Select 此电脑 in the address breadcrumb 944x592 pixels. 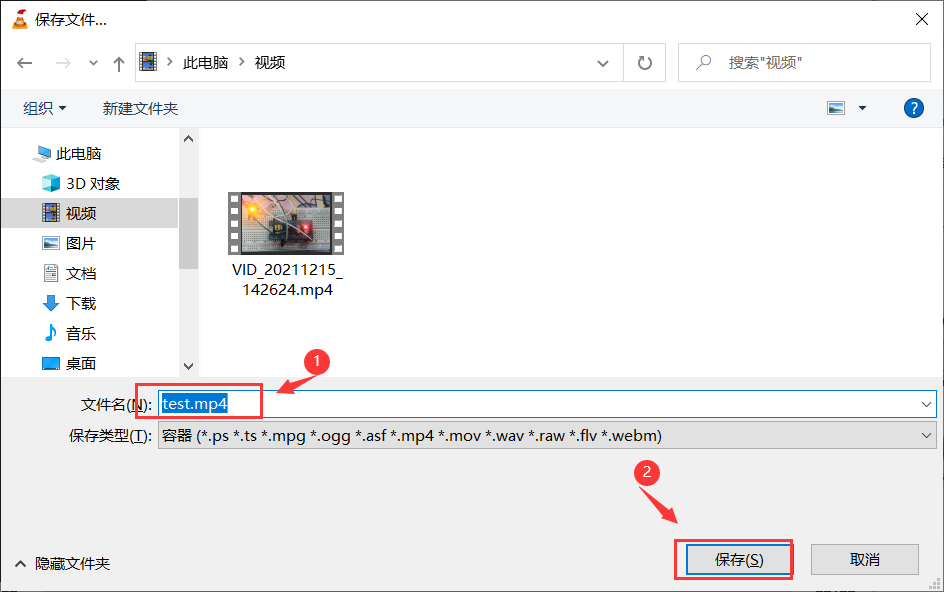205,63
